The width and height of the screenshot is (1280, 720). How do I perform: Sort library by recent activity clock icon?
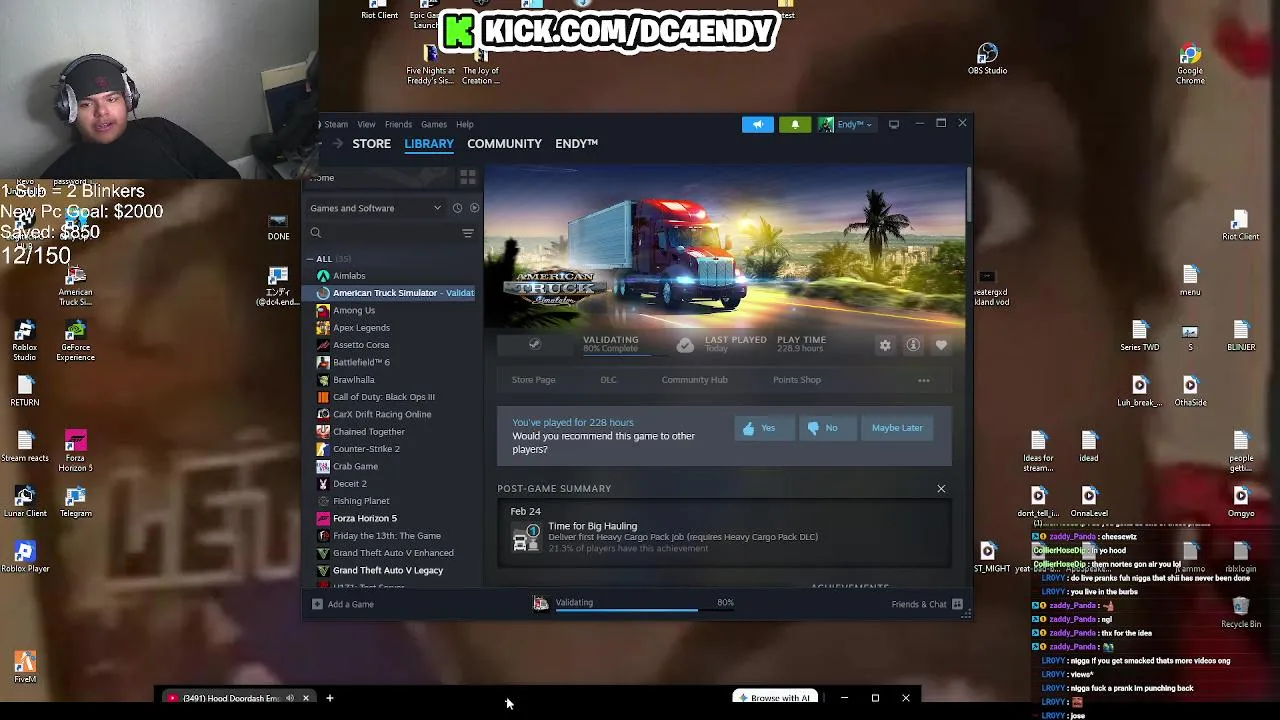(457, 208)
